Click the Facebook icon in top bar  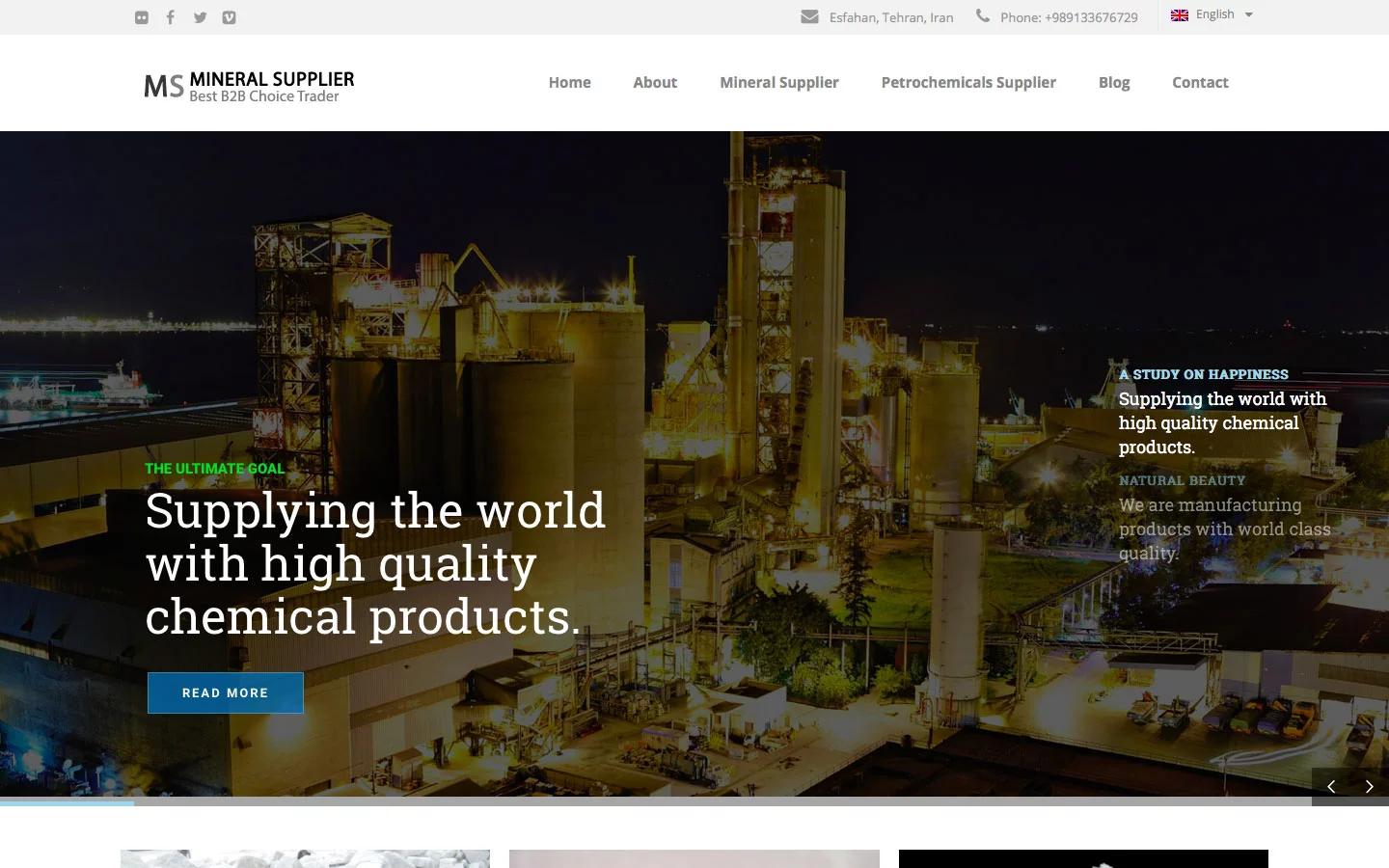click(x=171, y=17)
